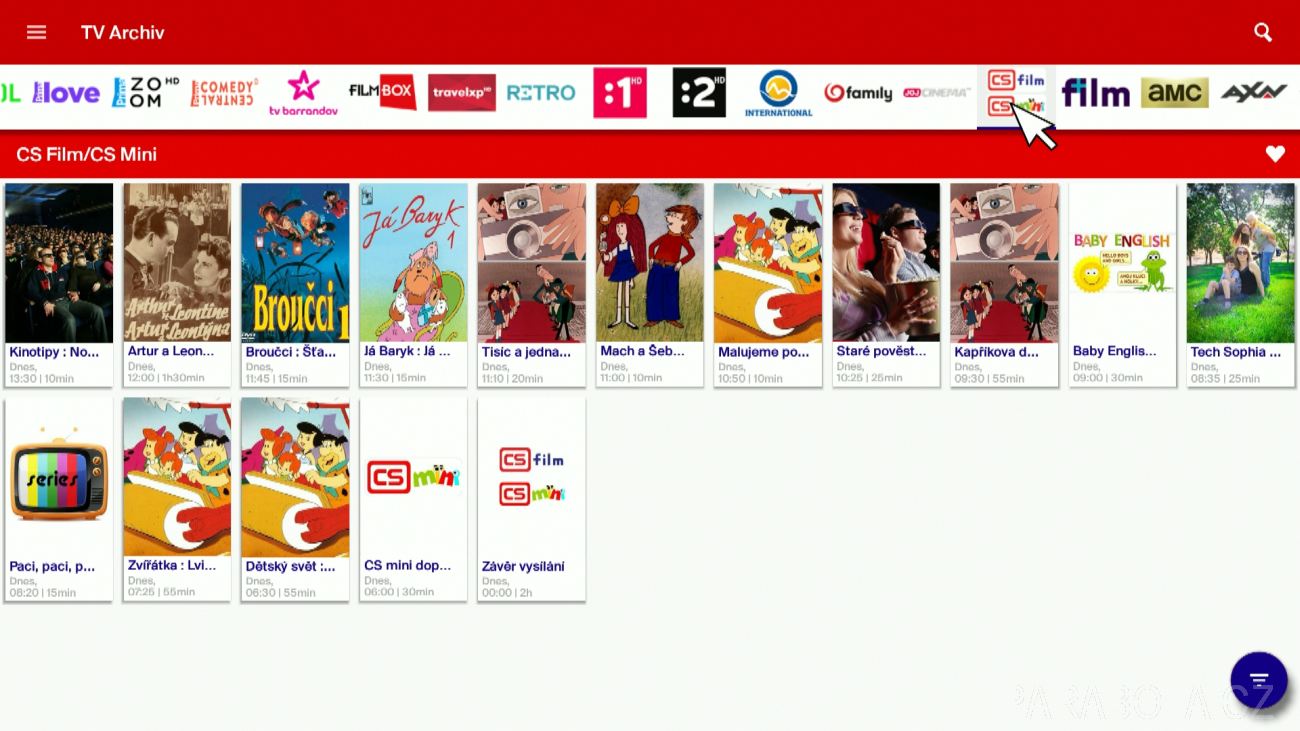Toggle the favorite heart for CS Film/CS Mini
The height and width of the screenshot is (731, 1300).
pyautogui.click(x=1274, y=154)
